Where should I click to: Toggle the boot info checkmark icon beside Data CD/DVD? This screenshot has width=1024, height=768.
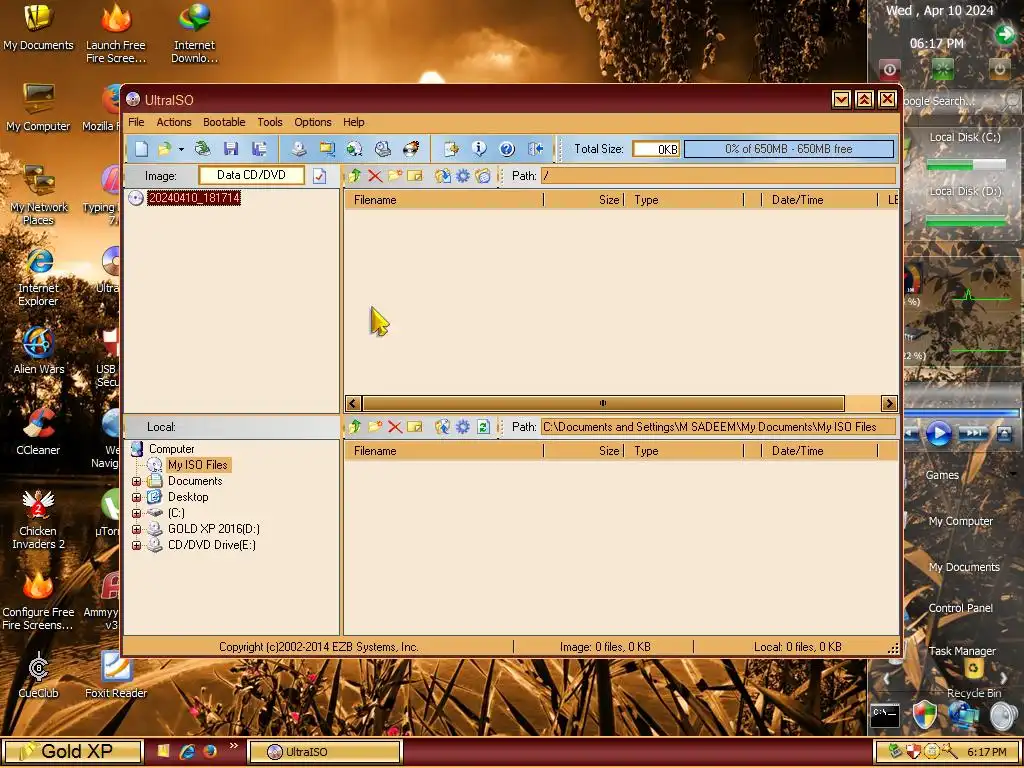coord(319,176)
